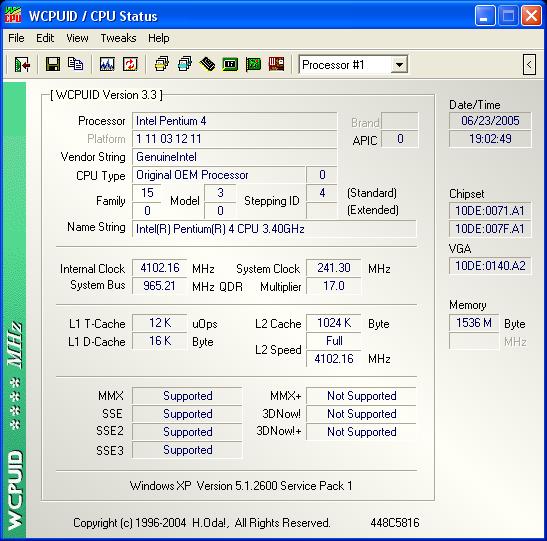Image resolution: width=547 pixels, height=541 pixels.
Task: Close the WCPUID window
Action: point(531,16)
